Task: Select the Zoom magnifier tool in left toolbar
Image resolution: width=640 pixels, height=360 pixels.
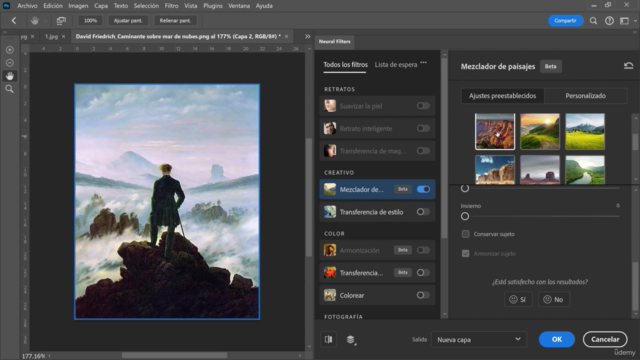Action: 9,89
